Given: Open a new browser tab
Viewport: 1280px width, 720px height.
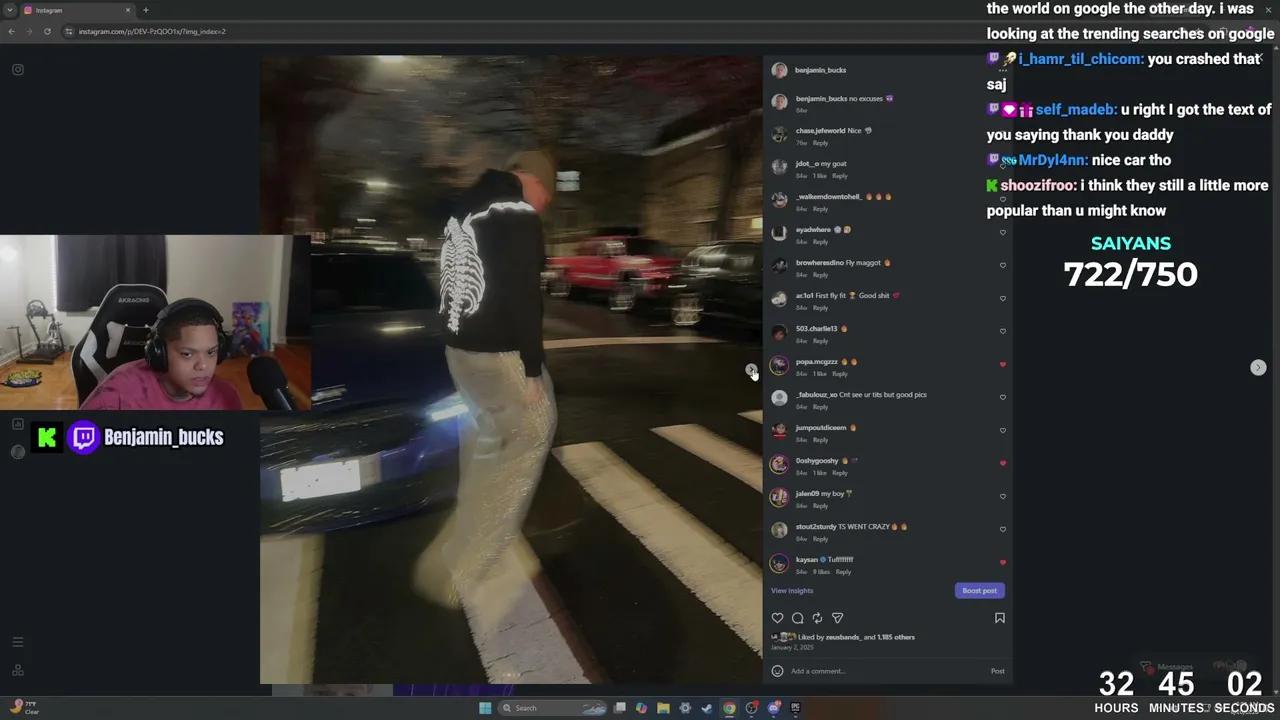Looking at the screenshot, I should [x=145, y=10].
